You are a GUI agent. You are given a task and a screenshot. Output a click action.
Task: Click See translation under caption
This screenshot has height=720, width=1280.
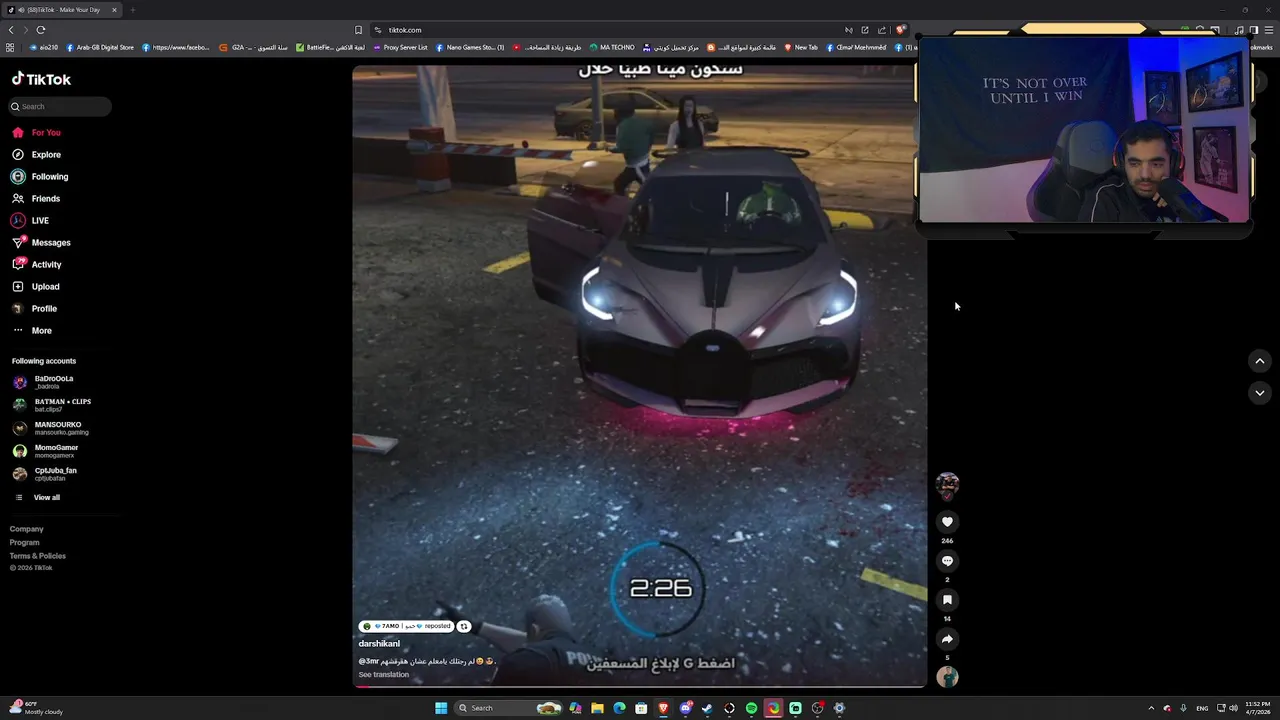pyautogui.click(x=384, y=674)
